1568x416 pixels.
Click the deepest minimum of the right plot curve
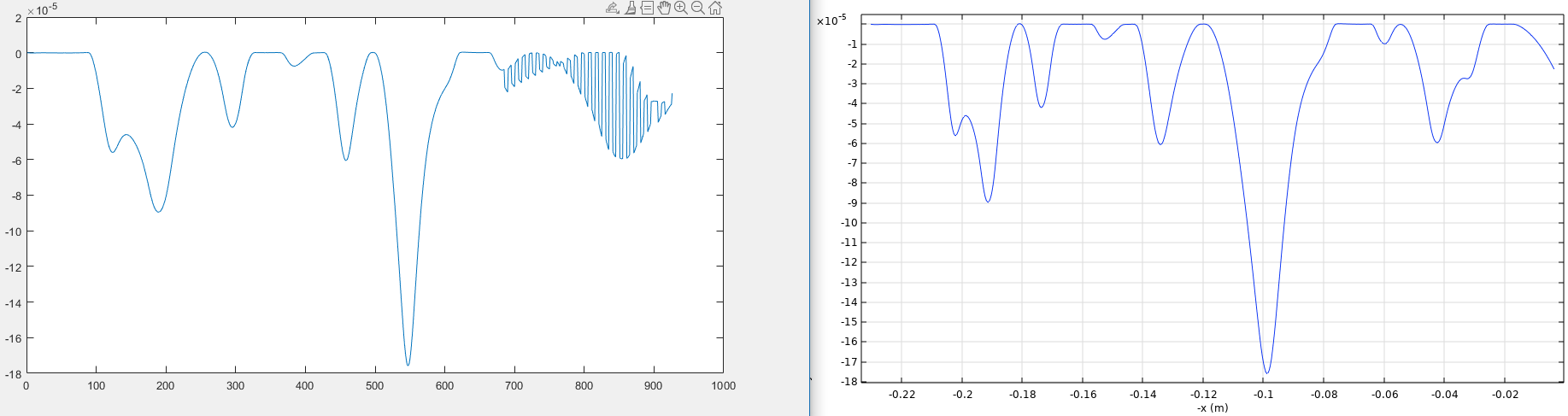[1266, 372]
